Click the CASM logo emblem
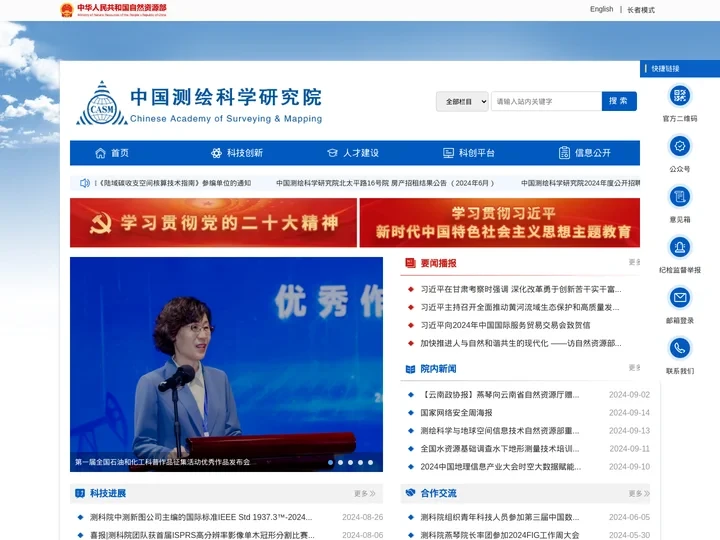This screenshot has width=720, height=540. 102,103
